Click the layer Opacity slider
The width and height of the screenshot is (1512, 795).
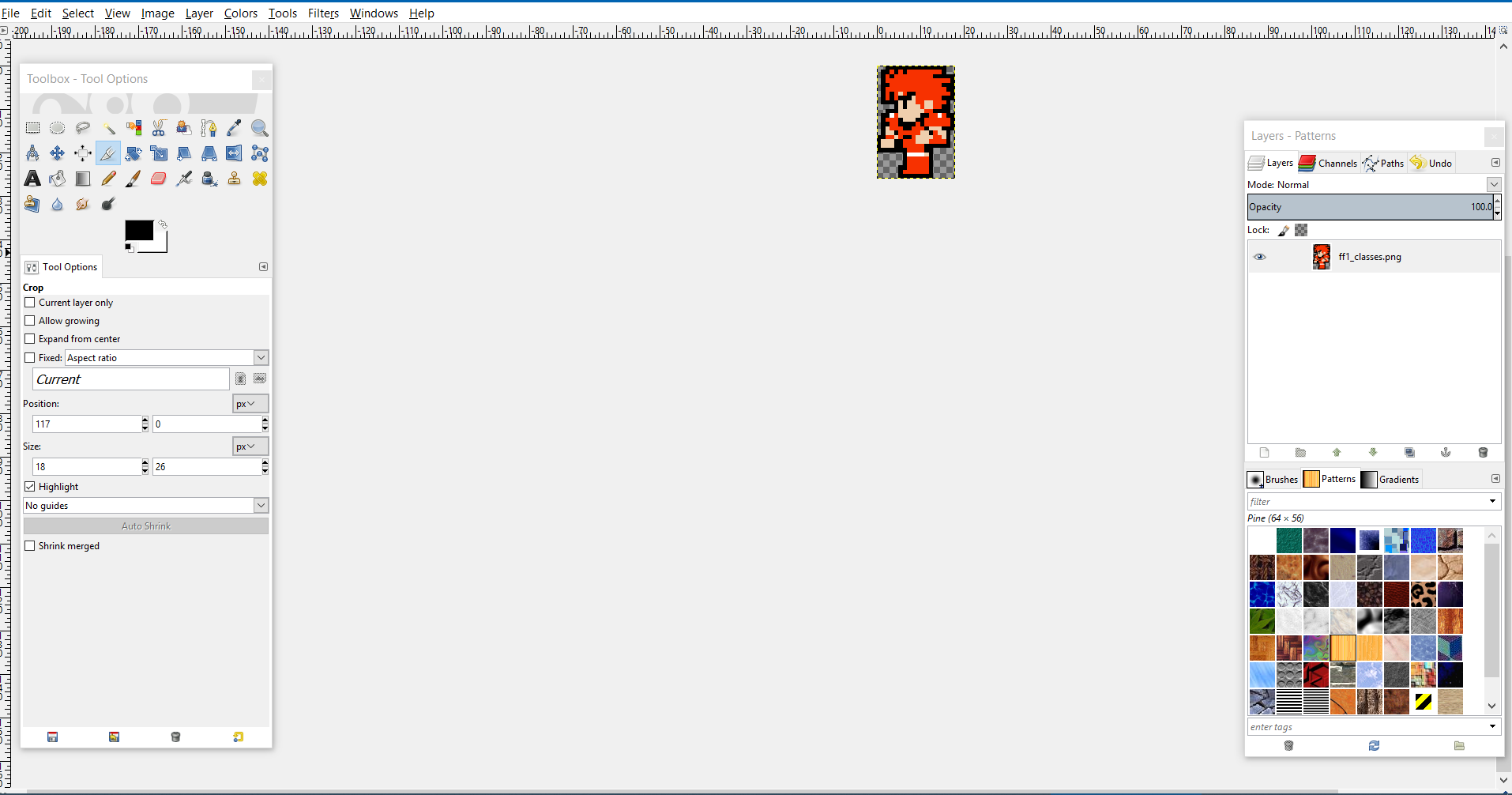(x=1370, y=207)
